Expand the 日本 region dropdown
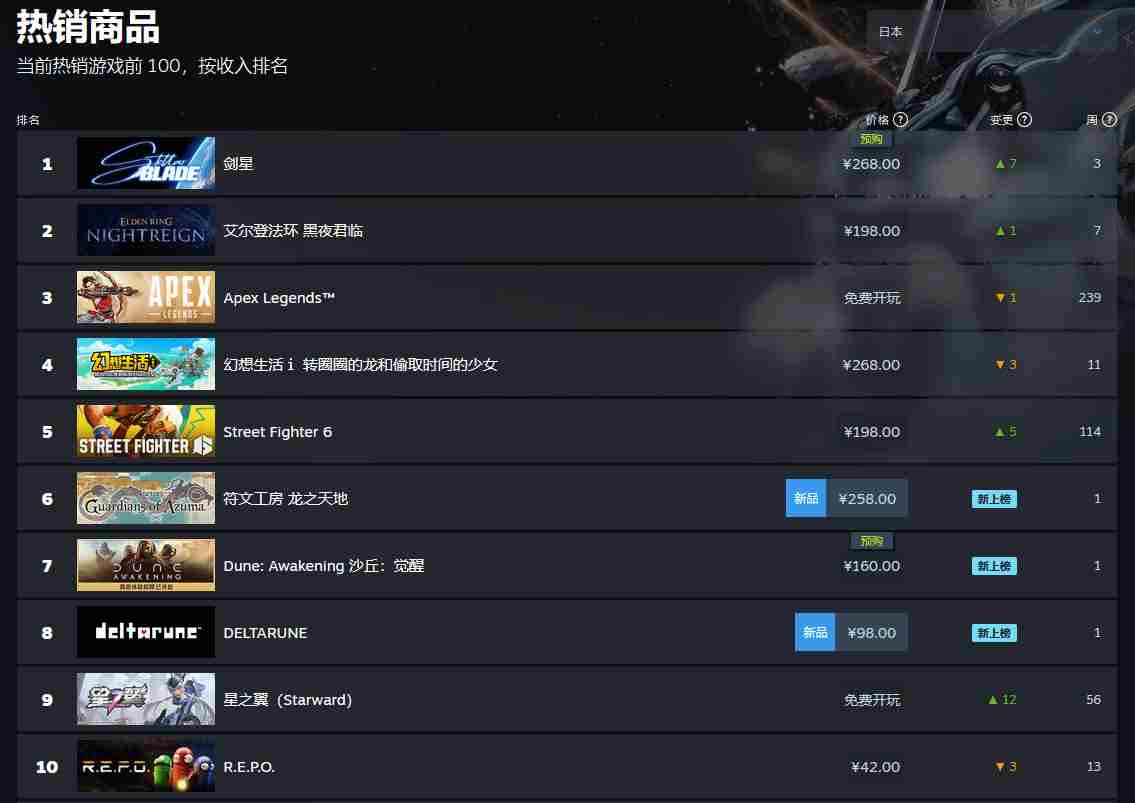This screenshot has height=803, width=1135. (x=993, y=31)
